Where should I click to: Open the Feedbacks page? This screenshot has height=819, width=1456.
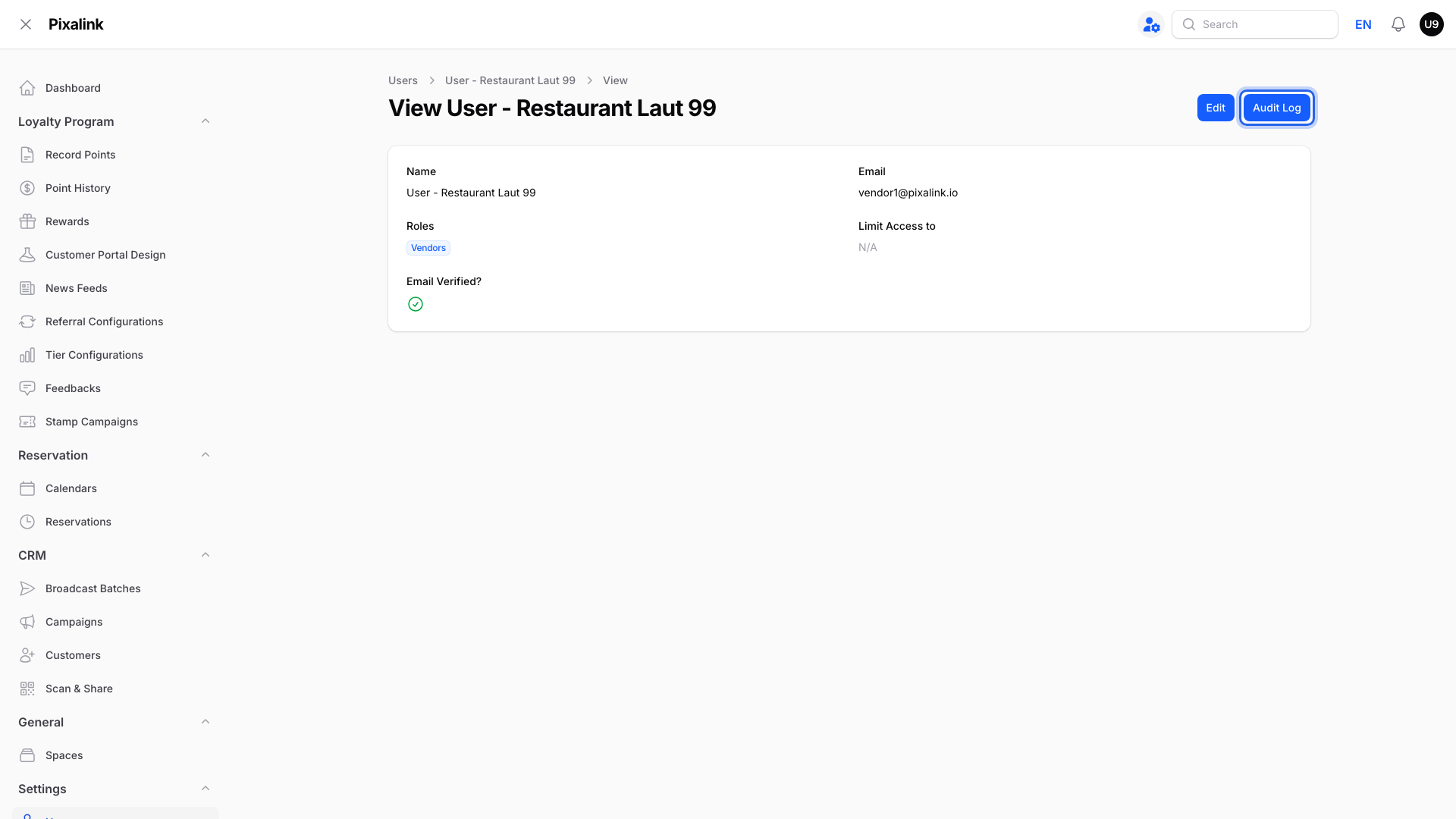(x=115, y=388)
